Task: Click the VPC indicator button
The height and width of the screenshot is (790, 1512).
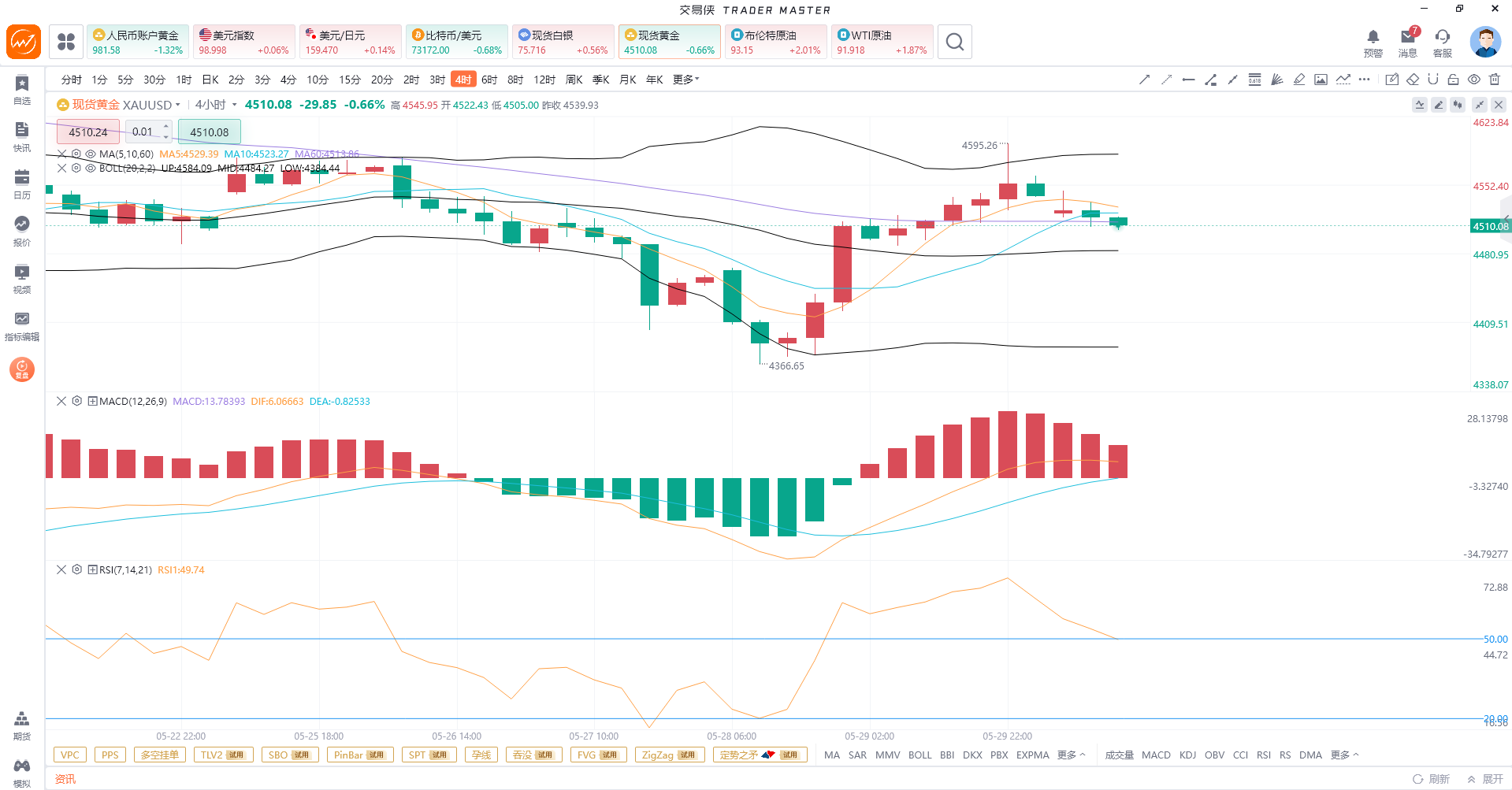Action: click(x=70, y=755)
